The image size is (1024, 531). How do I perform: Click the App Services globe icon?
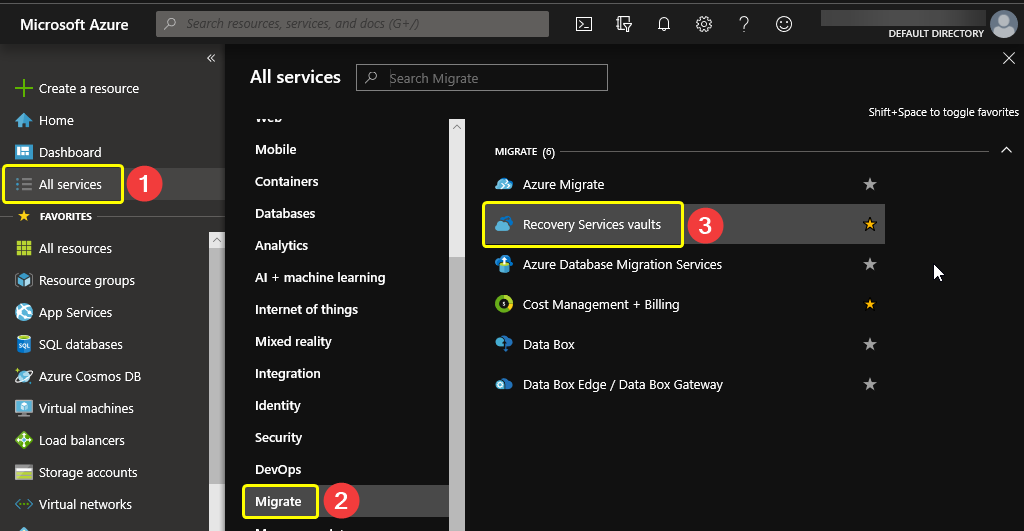[24, 312]
